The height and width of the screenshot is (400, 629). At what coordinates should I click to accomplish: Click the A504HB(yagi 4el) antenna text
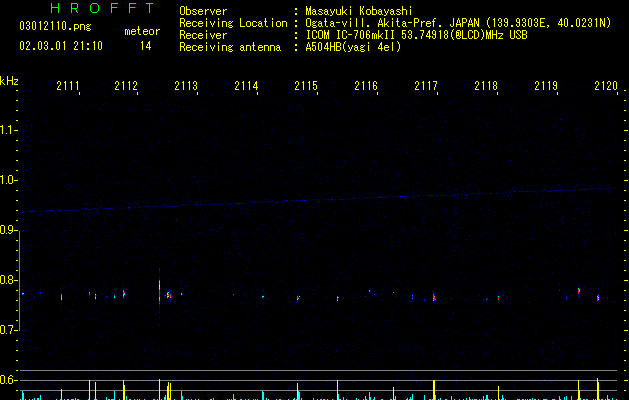(x=353, y=47)
